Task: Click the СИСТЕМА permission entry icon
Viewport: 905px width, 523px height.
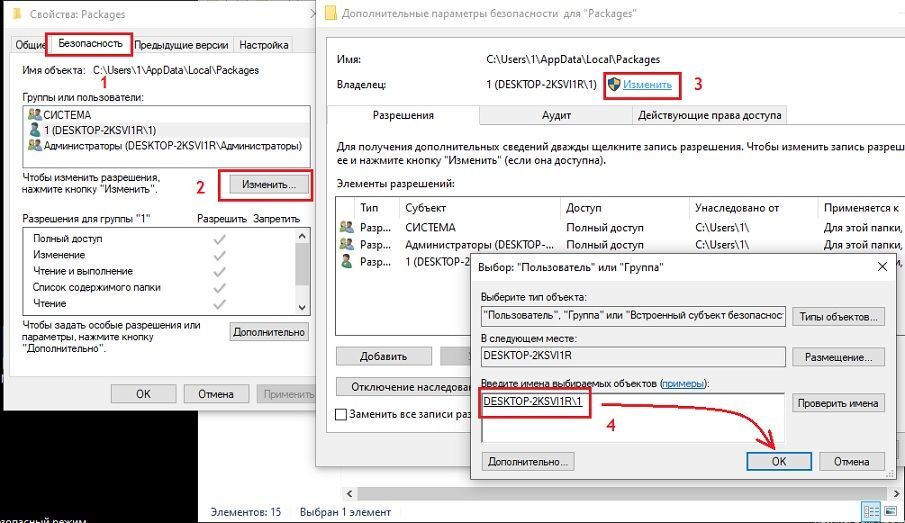Action: [x=347, y=227]
